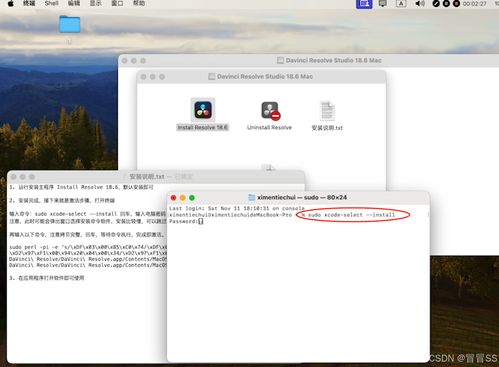Close the Terminal window with red button
Screen dimensions: 499x367
coord(173,198)
